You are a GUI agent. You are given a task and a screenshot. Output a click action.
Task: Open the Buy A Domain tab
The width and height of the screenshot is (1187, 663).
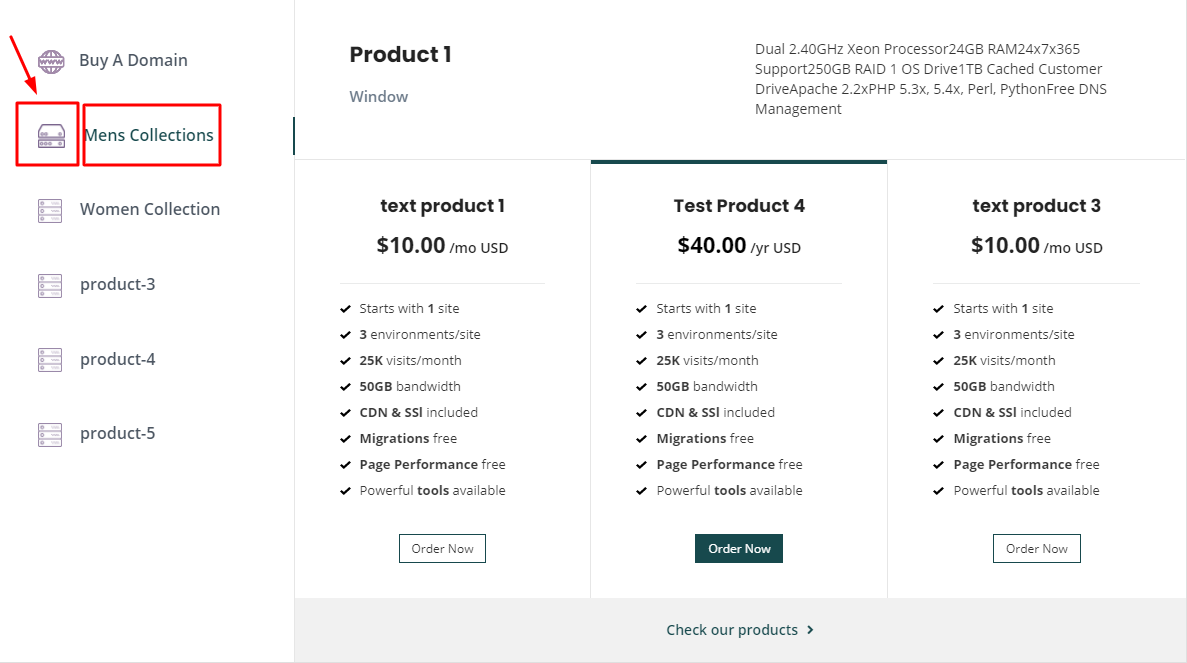[x=133, y=60]
